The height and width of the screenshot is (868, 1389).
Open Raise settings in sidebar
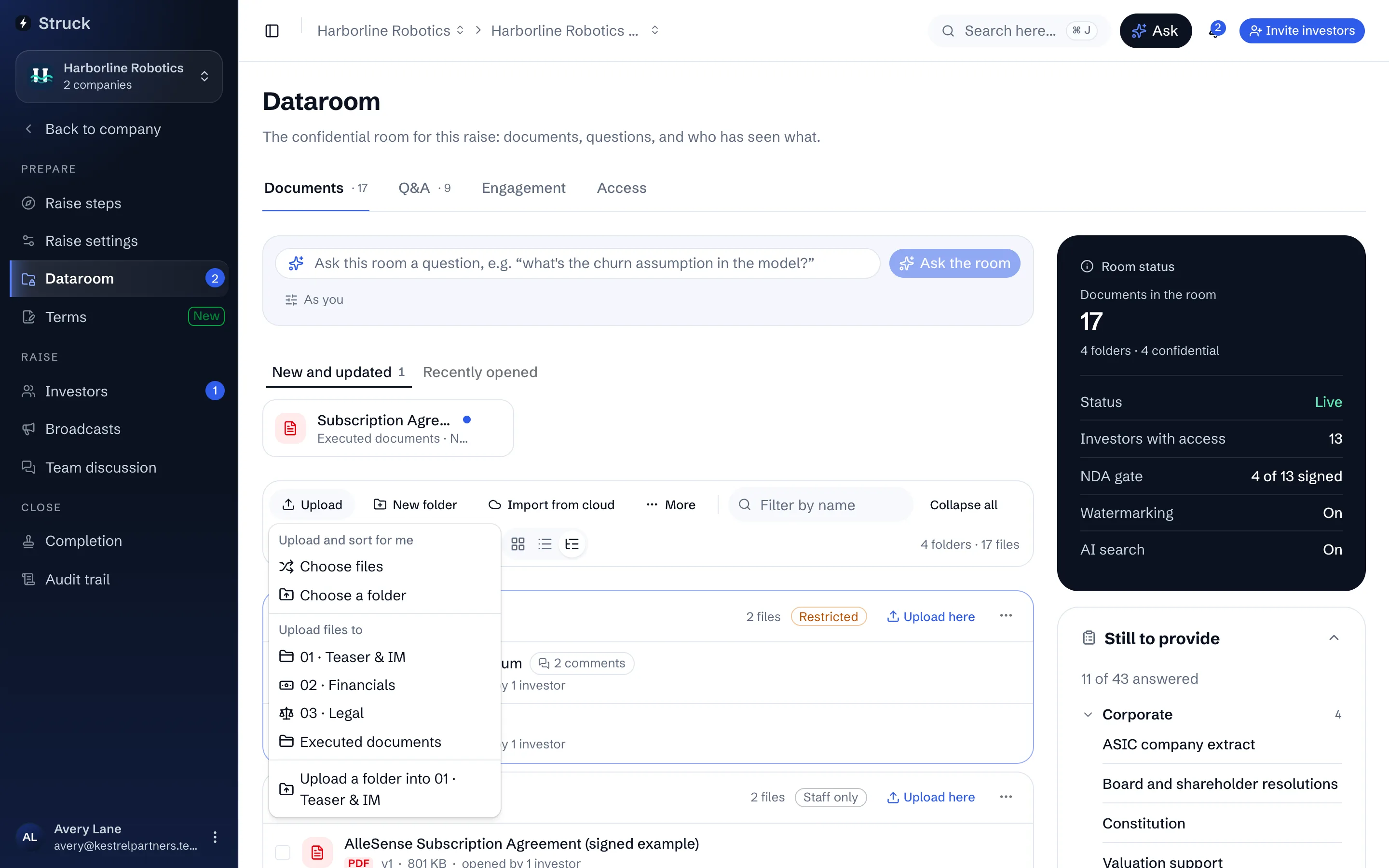point(119,241)
